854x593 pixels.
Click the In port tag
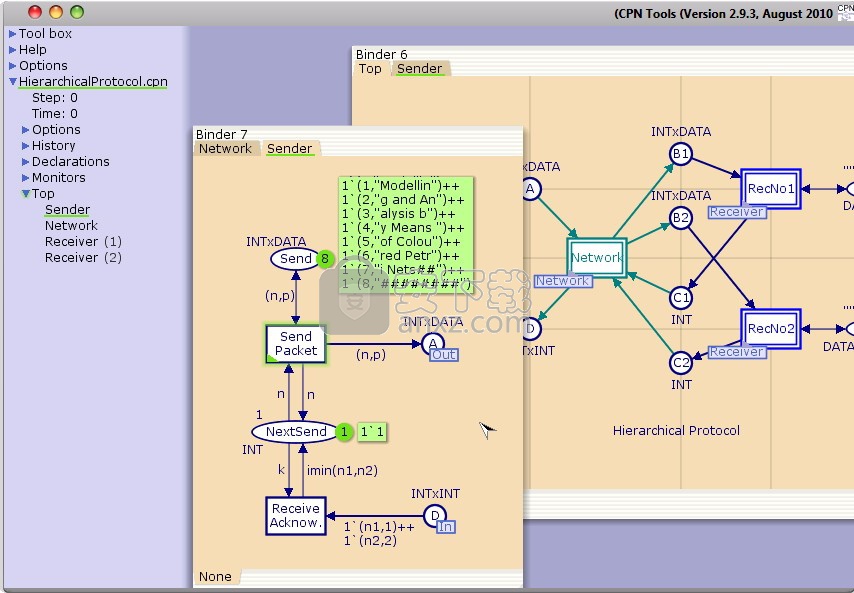(446, 527)
